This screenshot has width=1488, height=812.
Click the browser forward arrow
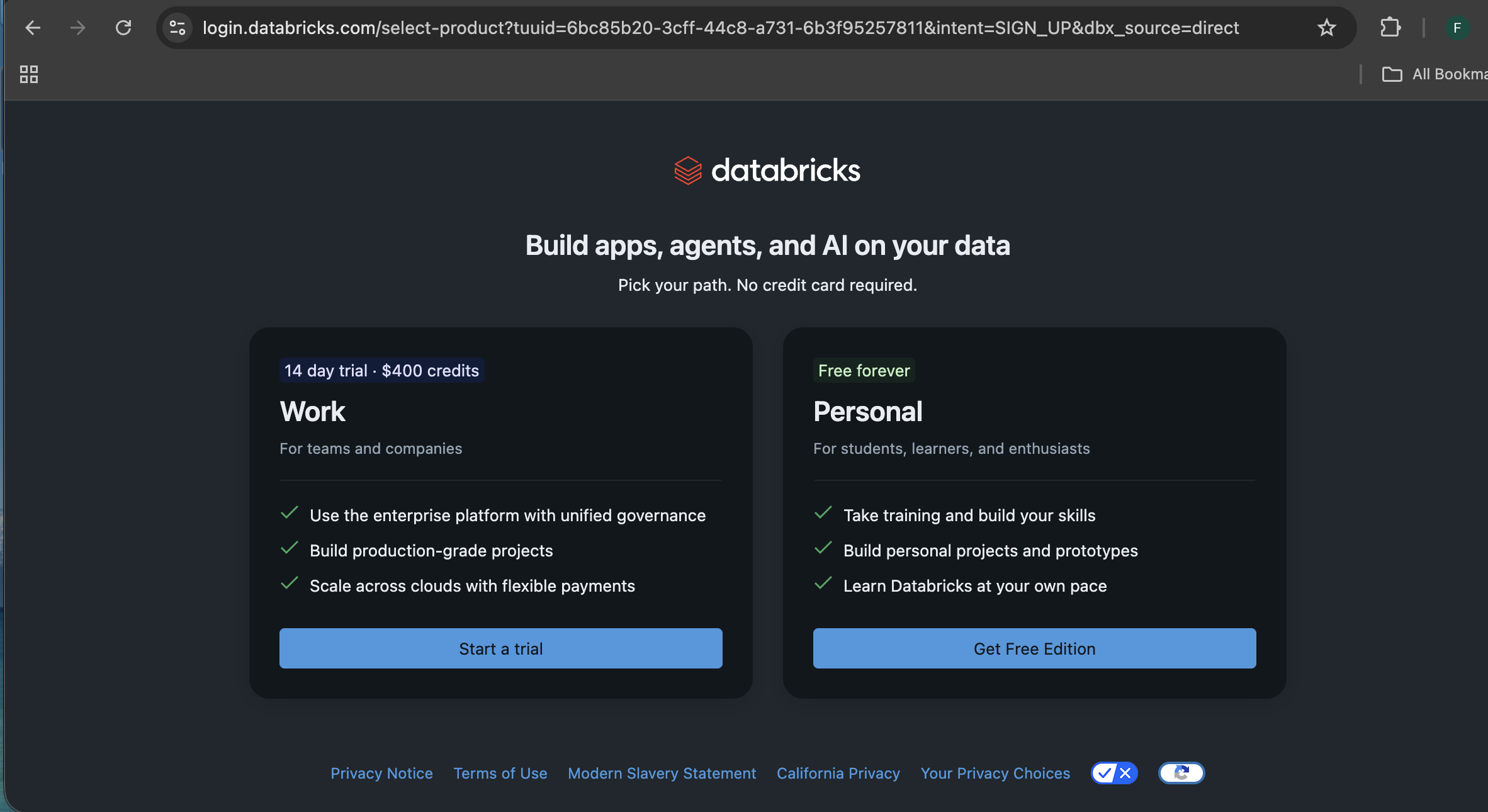coord(78,28)
